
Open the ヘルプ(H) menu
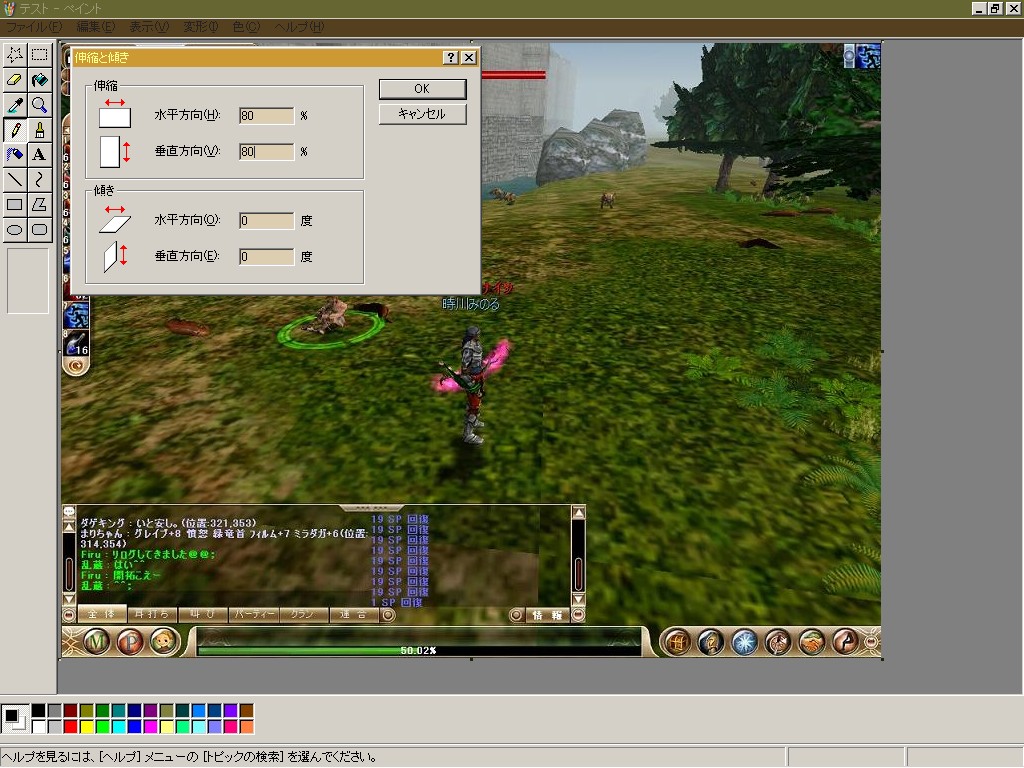pyautogui.click(x=299, y=27)
